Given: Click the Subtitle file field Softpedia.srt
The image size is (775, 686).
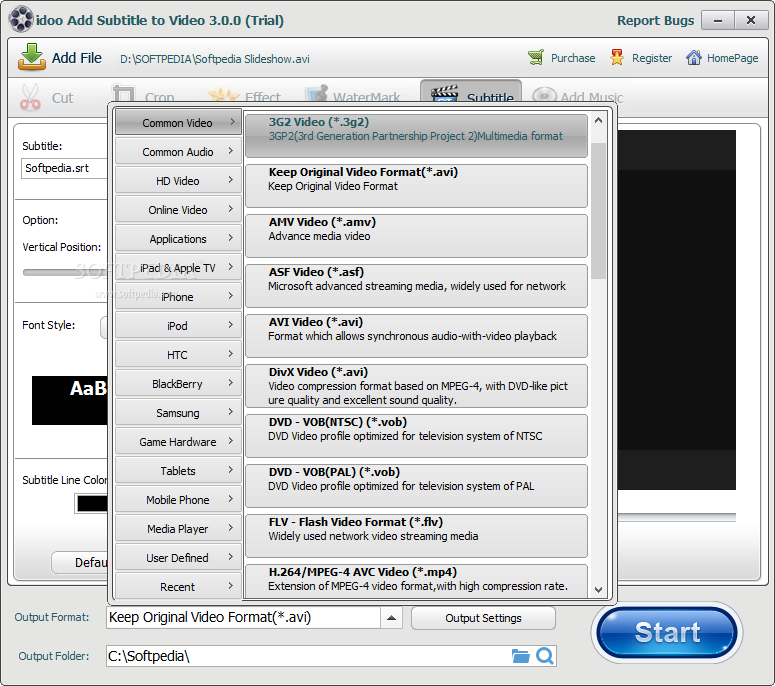Looking at the screenshot, I should pos(64,168).
